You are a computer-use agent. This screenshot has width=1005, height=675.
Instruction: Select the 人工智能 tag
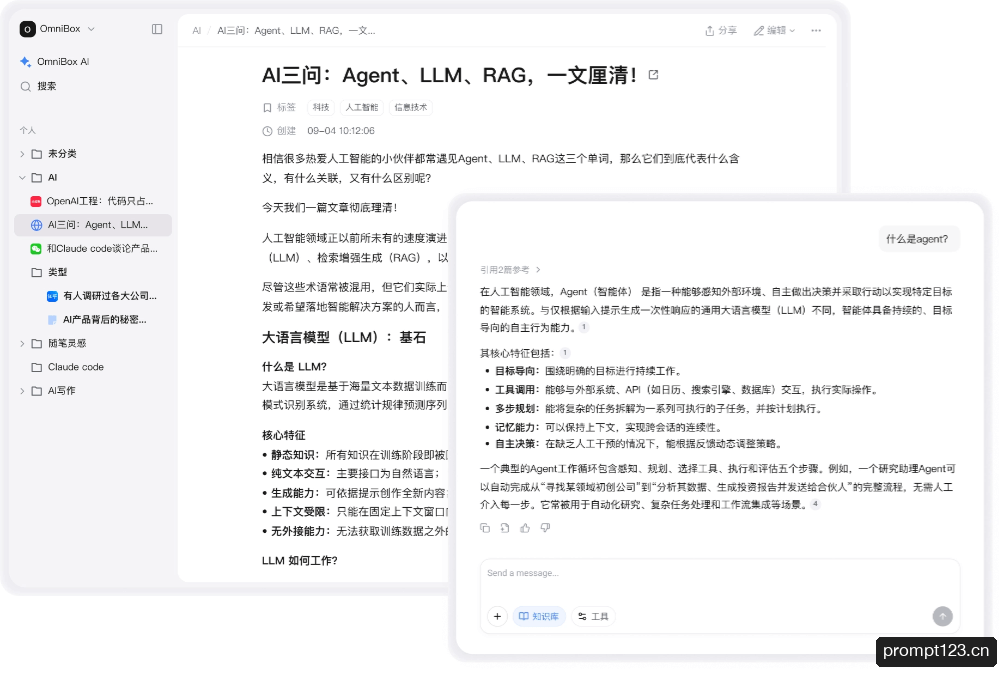(x=361, y=108)
